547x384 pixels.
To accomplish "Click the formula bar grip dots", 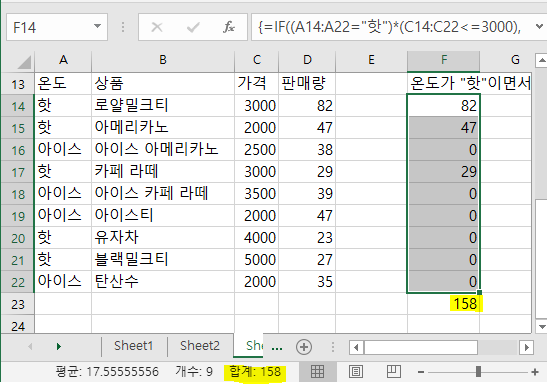I will [x=123, y=27].
